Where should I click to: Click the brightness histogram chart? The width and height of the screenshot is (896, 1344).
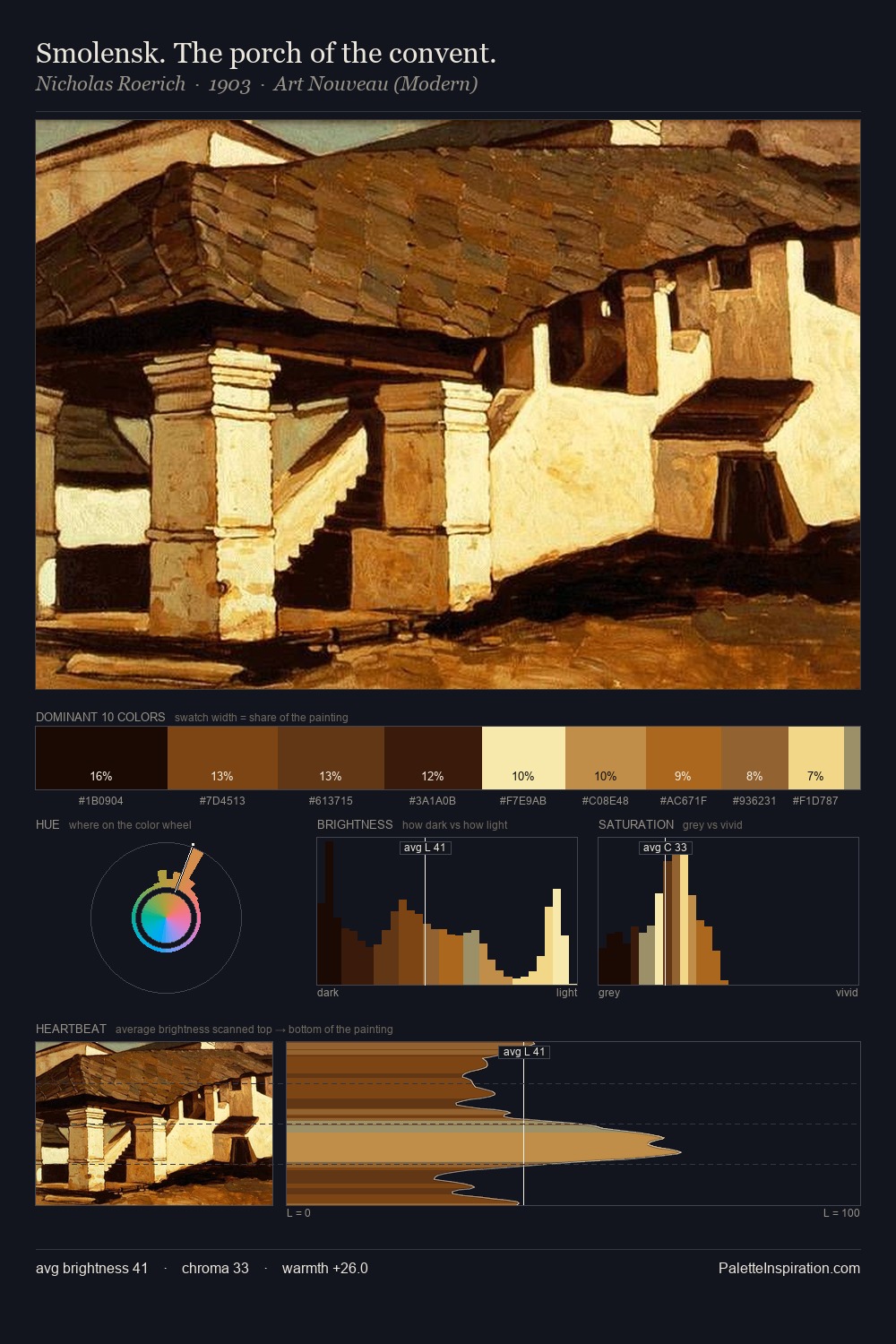click(x=447, y=911)
